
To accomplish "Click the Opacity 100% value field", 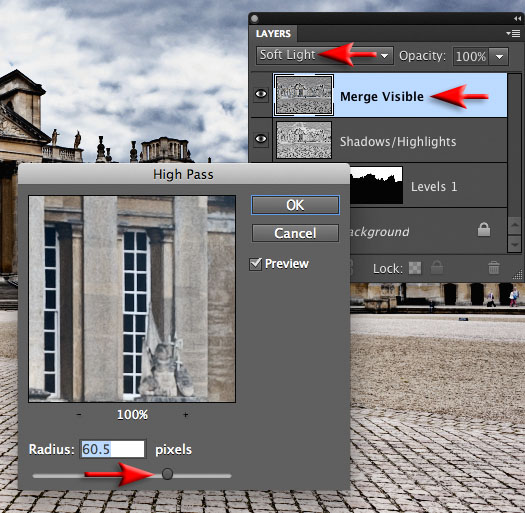I will click(471, 56).
